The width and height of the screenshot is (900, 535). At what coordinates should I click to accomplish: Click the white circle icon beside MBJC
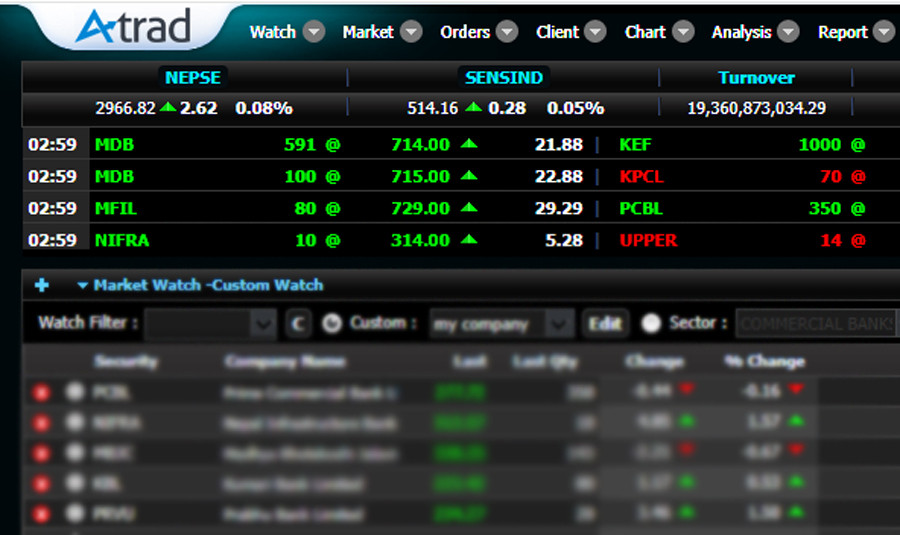coord(75,452)
